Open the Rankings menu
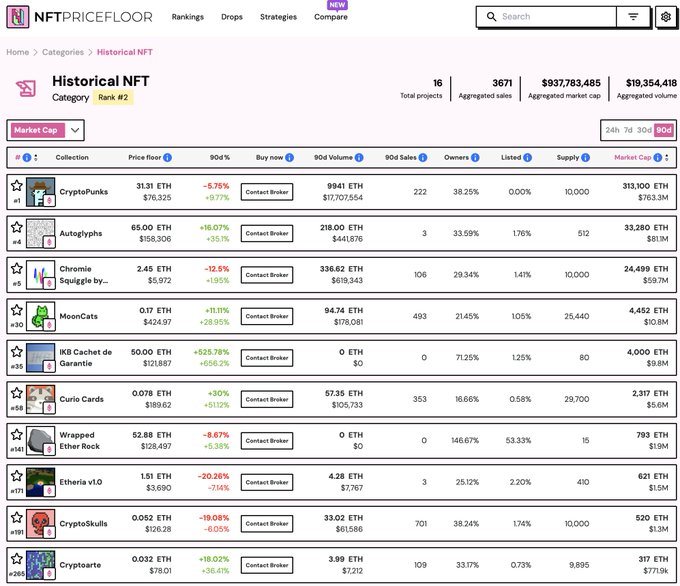The image size is (680, 586). (188, 17)
